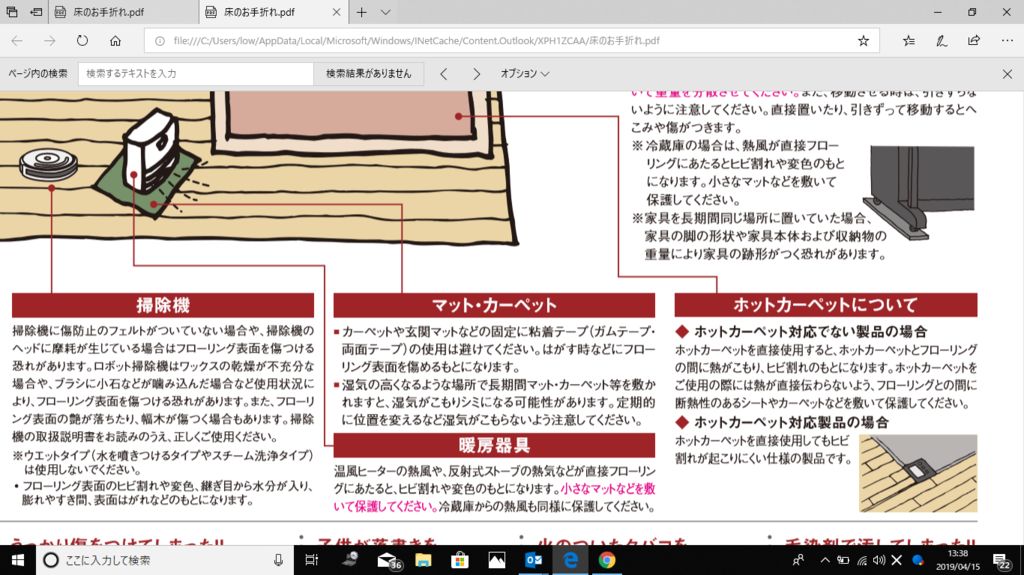The image size is (1024, 575).
Task: Open the Favorites hub icon
Action: pyautogui.click(x=908, y=41)
